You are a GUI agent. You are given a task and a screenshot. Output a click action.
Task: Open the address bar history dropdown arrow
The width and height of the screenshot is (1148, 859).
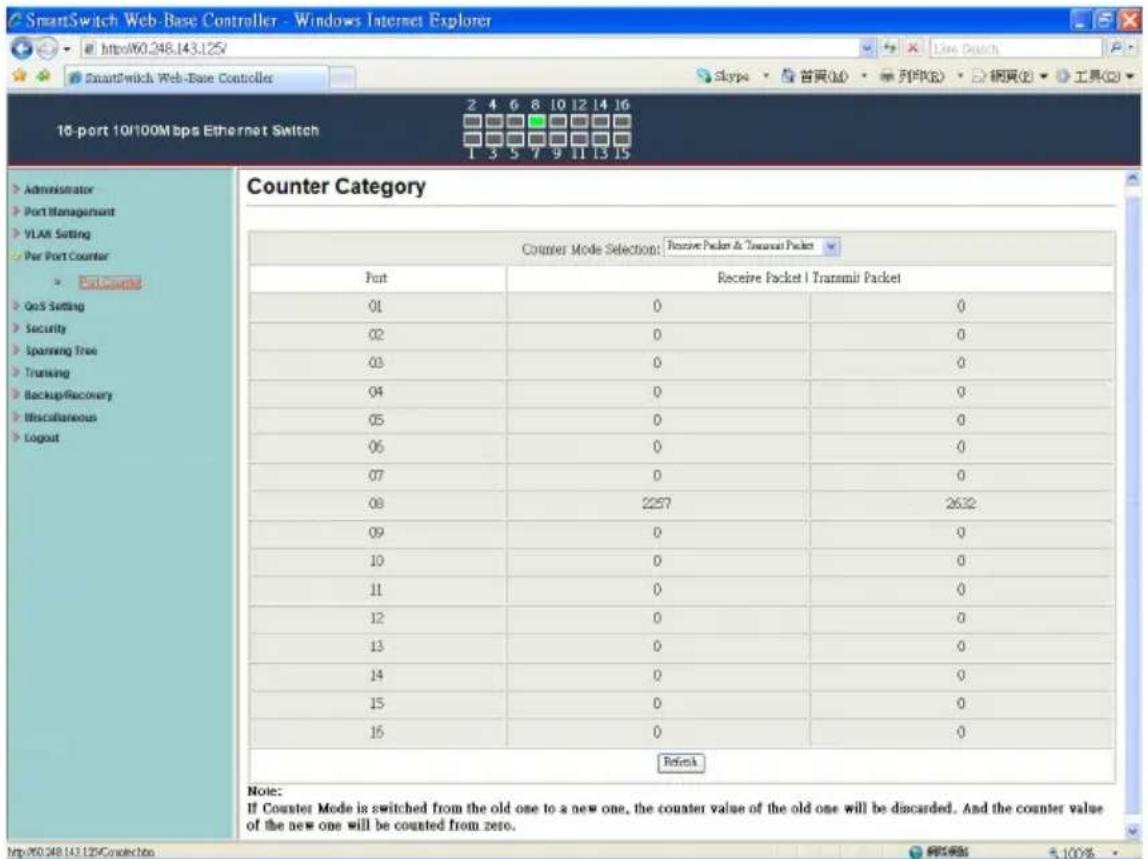coord(867,48)
